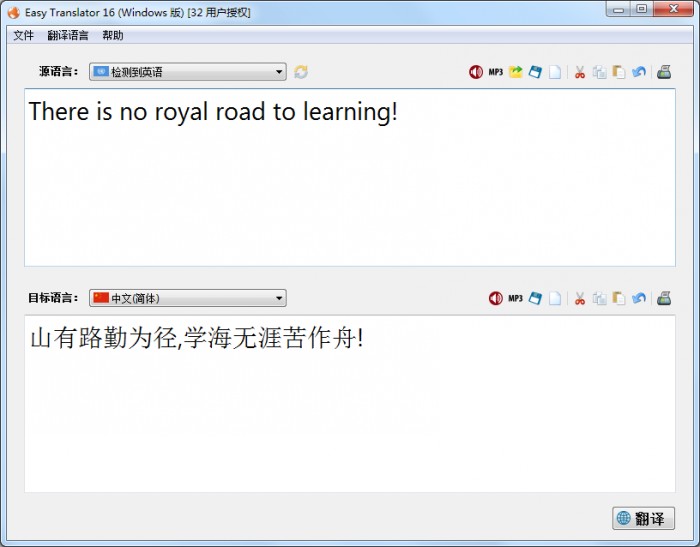This screenshot has width=700, height=547.
Task: Cut translated text with scissors icon
Action: tap(580, 298)
